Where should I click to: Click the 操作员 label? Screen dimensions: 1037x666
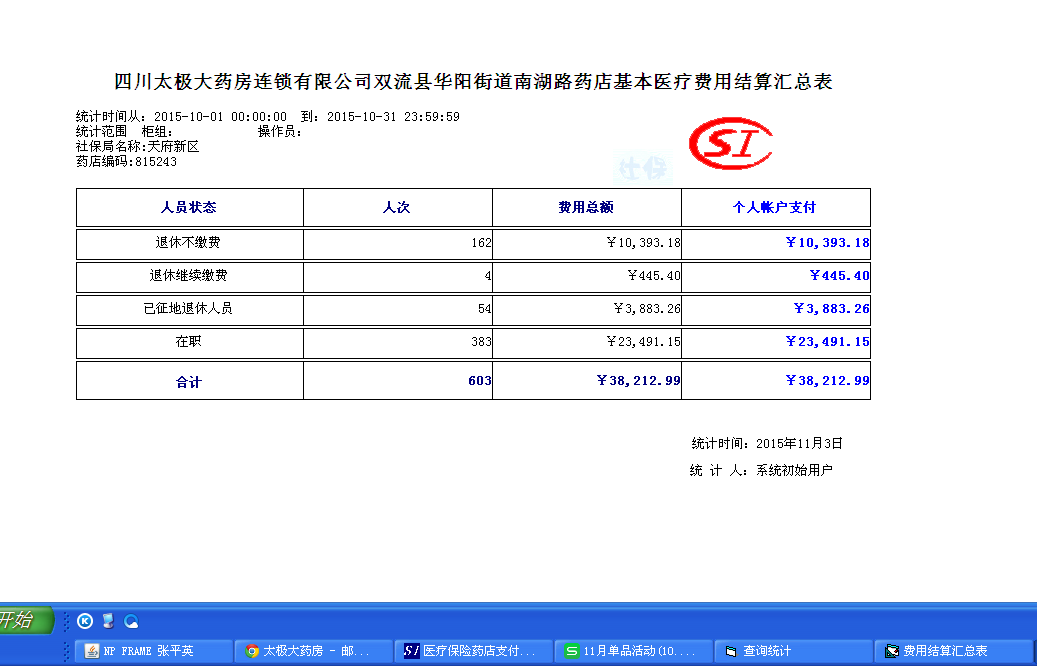(280, 132)
